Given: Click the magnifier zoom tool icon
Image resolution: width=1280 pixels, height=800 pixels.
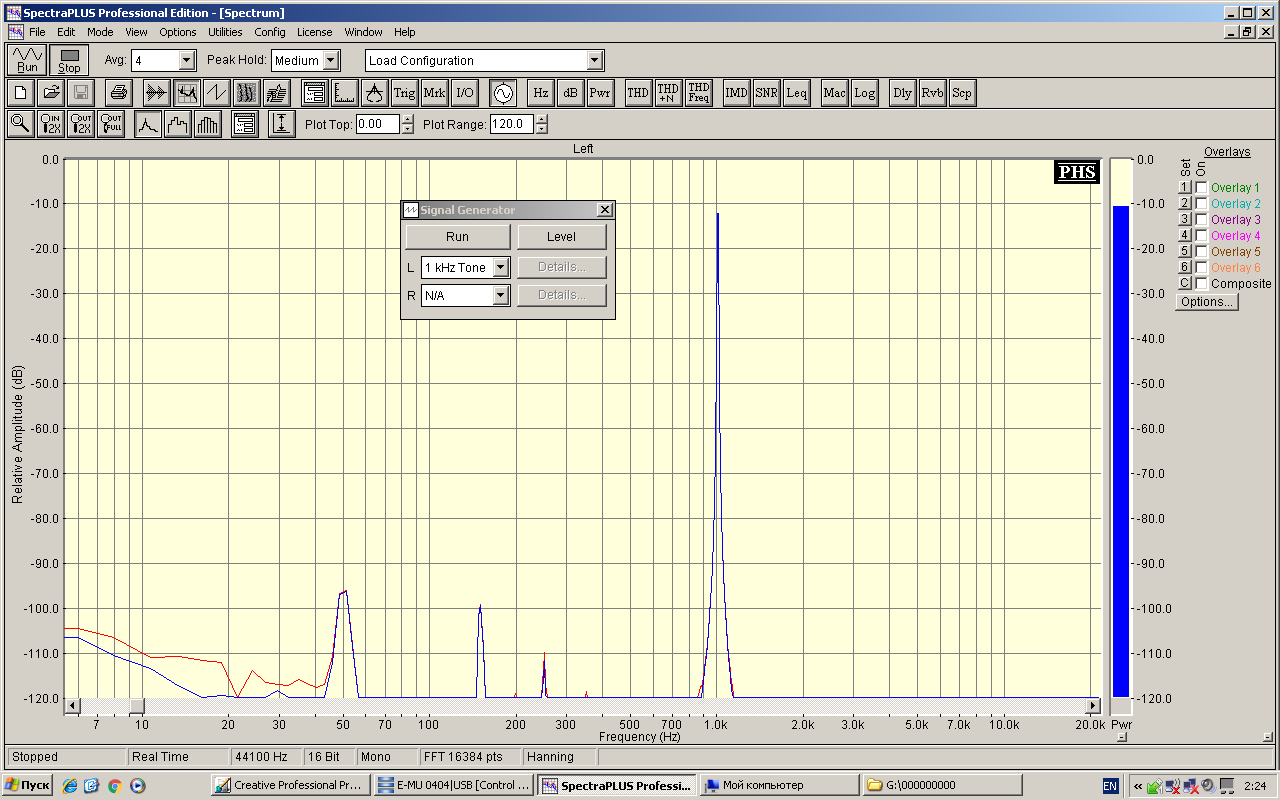Looking at the screenshot, I should click(20, 124).
